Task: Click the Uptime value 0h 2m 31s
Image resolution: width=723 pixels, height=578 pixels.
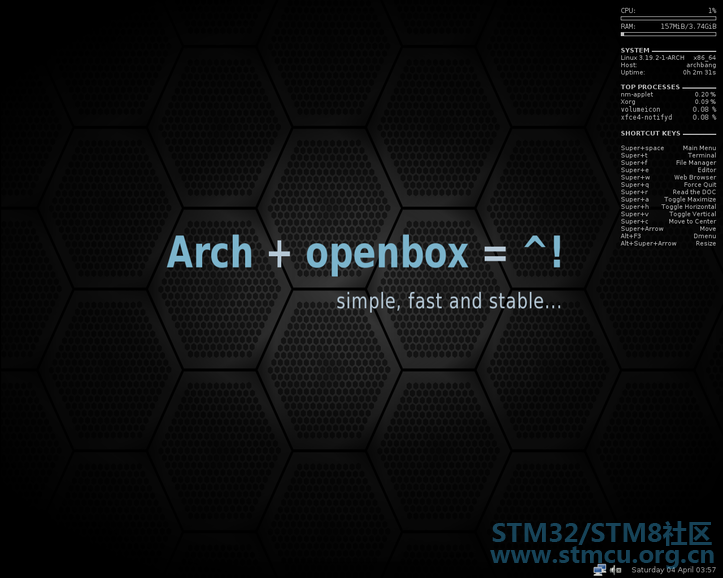Action: coord(699,72)
